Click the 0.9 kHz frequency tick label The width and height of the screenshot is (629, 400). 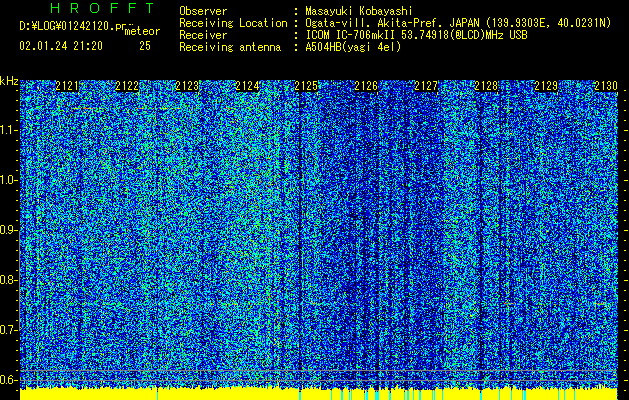(x=8, y=230)
